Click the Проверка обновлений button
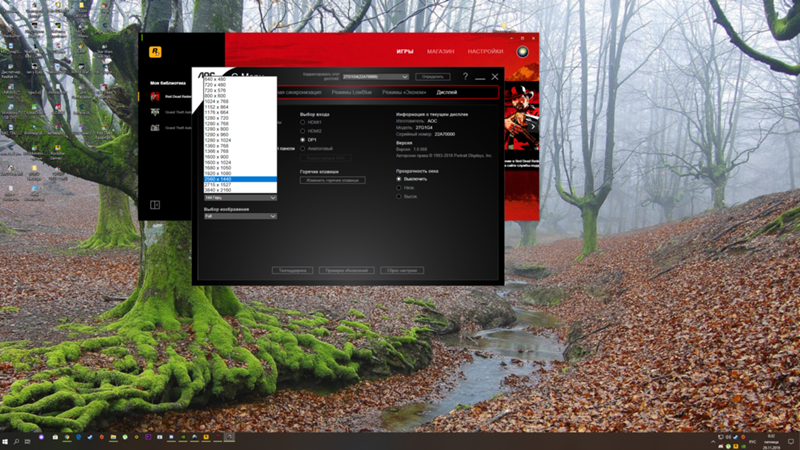 (346, 270)
